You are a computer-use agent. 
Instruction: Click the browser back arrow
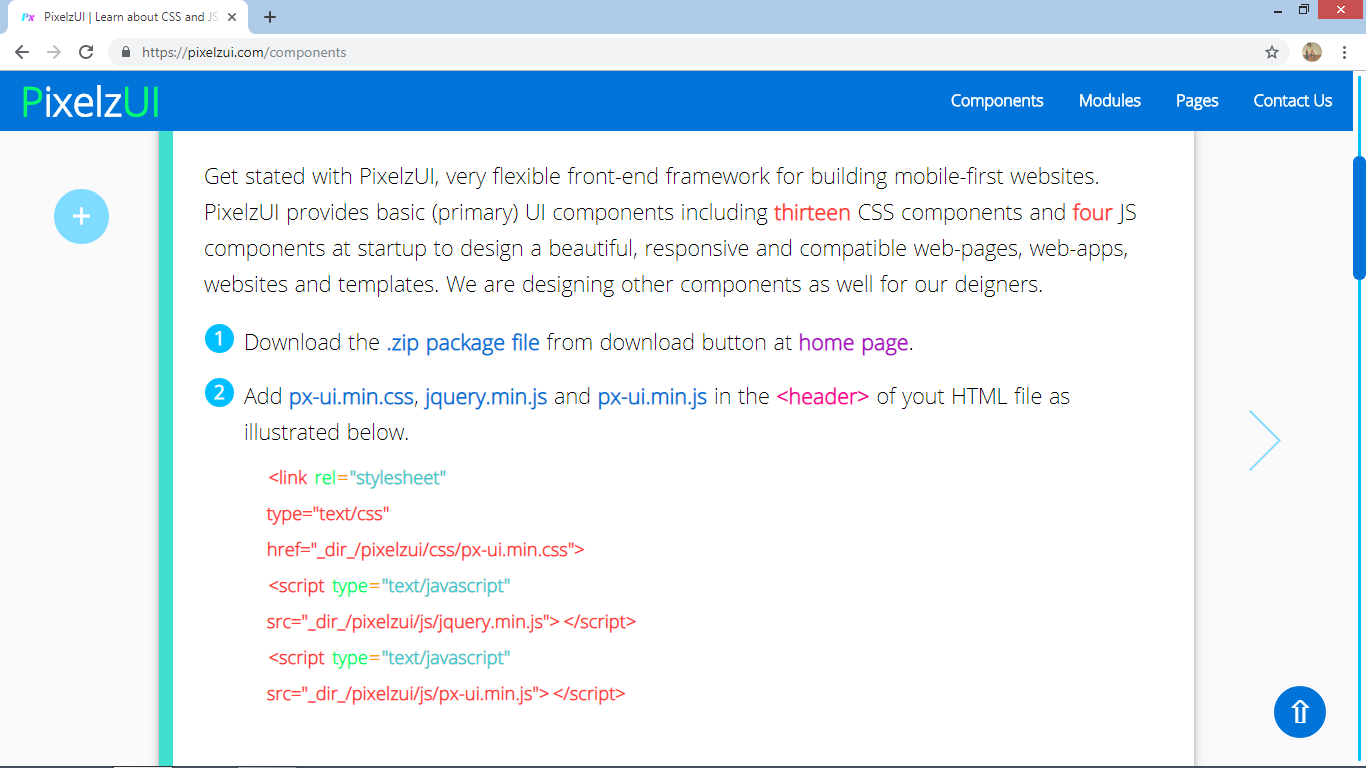pos(22,52)
